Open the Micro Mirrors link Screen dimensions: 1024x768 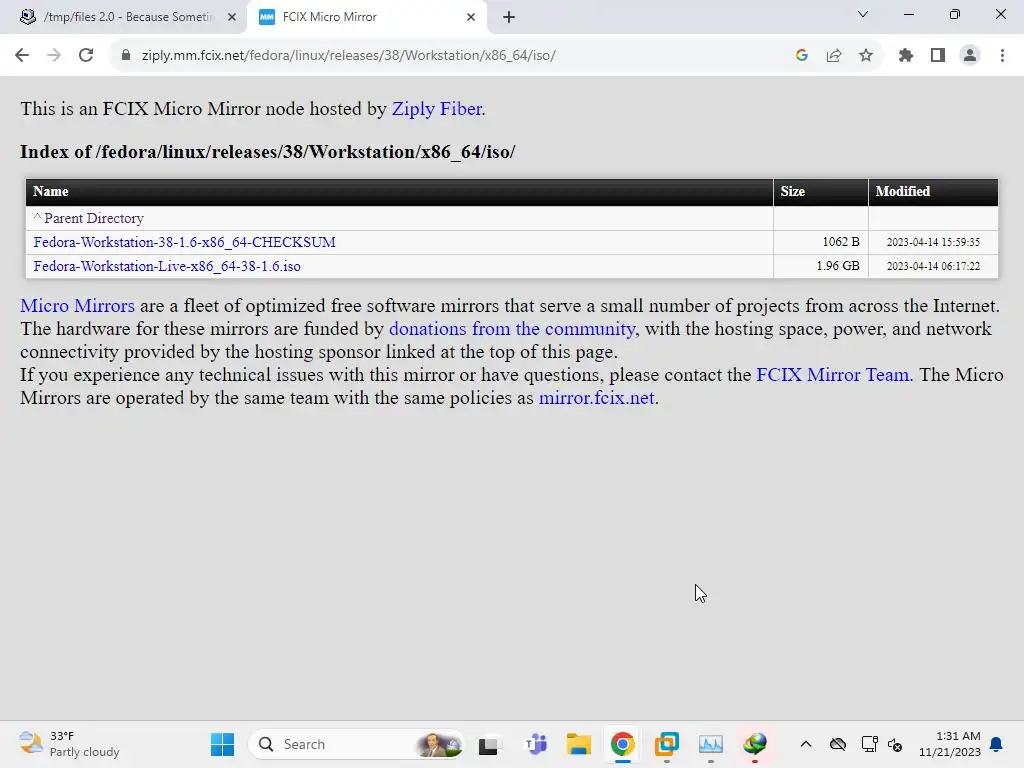pos(78,306)
